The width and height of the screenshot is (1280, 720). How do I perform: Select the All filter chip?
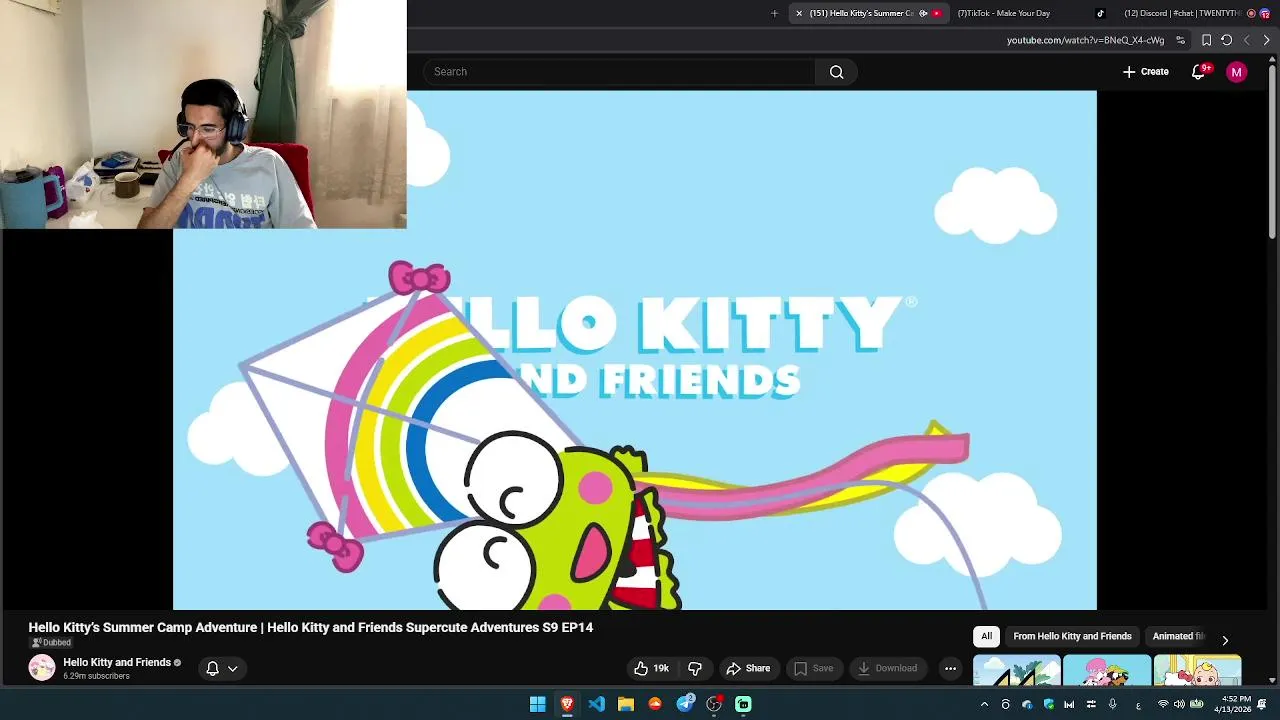pos(986,636)
